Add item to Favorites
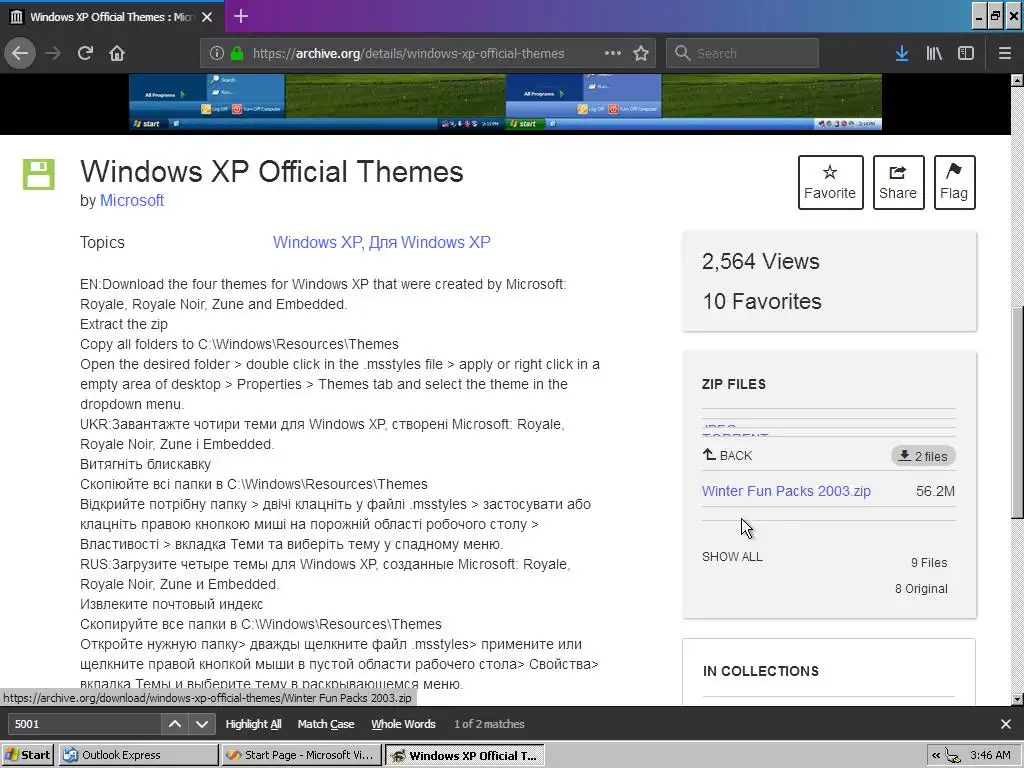The image size is (1024, 768). click(x=830, y=182)
